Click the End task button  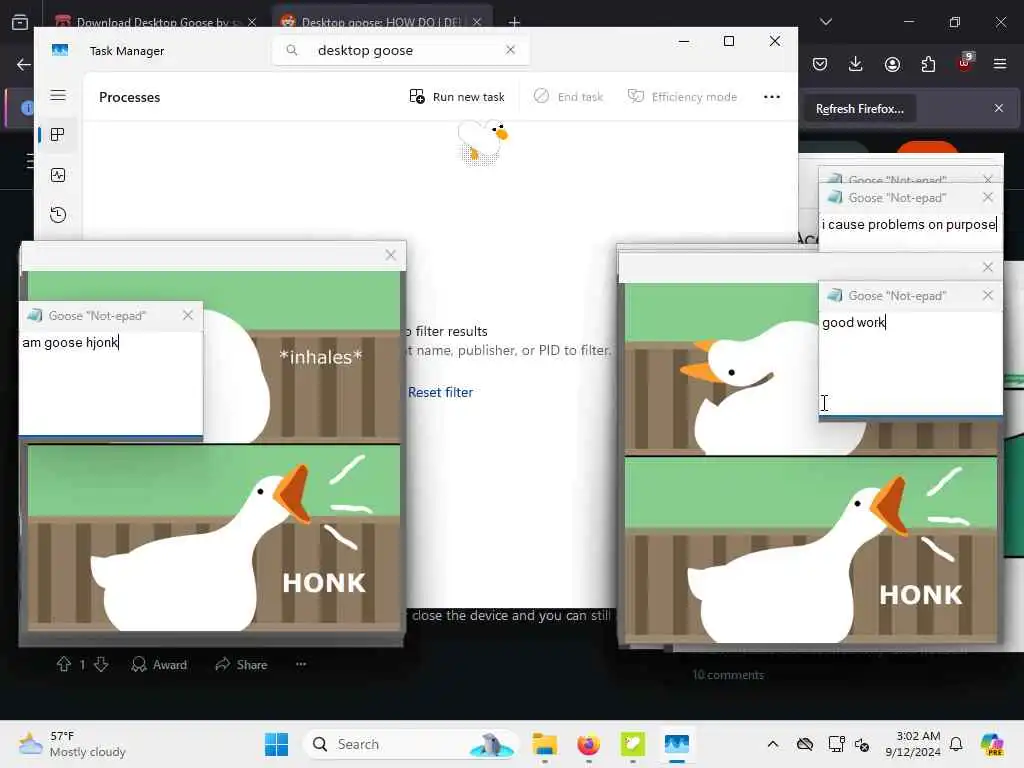(568, 97)
